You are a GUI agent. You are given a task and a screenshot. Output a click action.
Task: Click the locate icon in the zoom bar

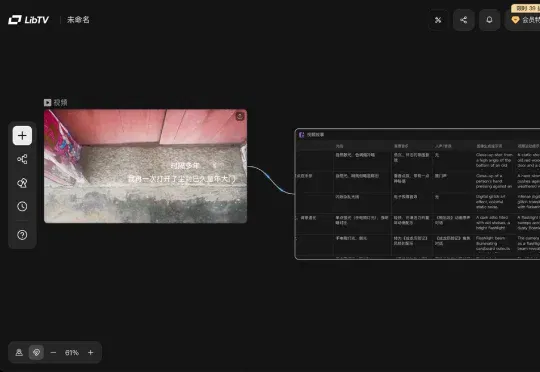point(19,352)
